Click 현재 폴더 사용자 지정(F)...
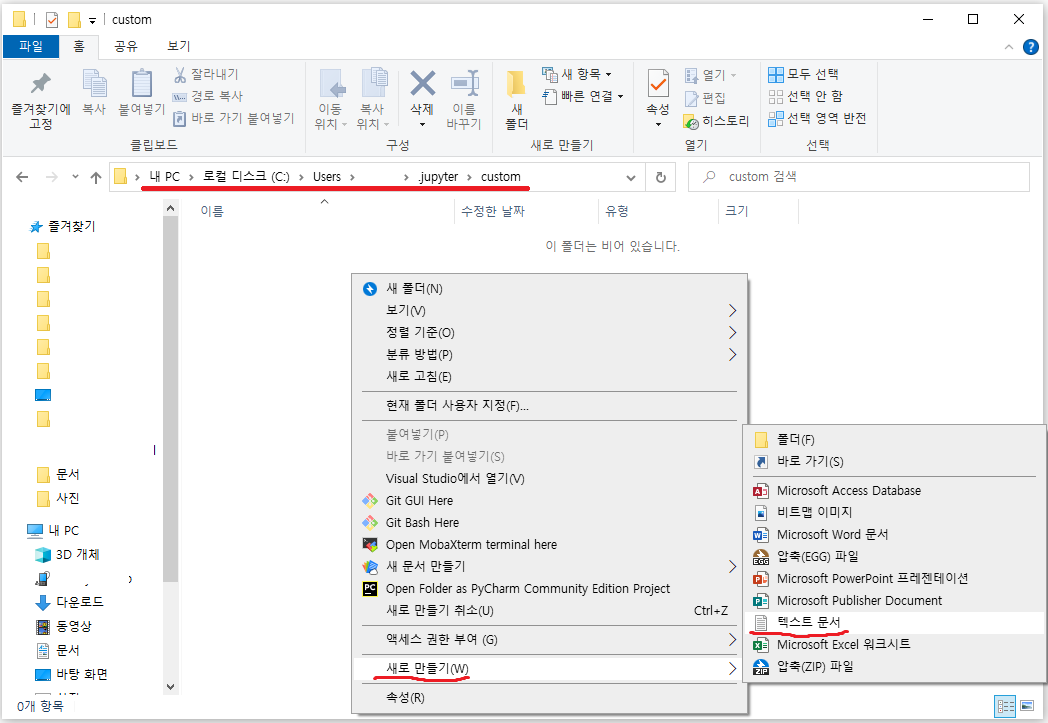 click(549, 406)
